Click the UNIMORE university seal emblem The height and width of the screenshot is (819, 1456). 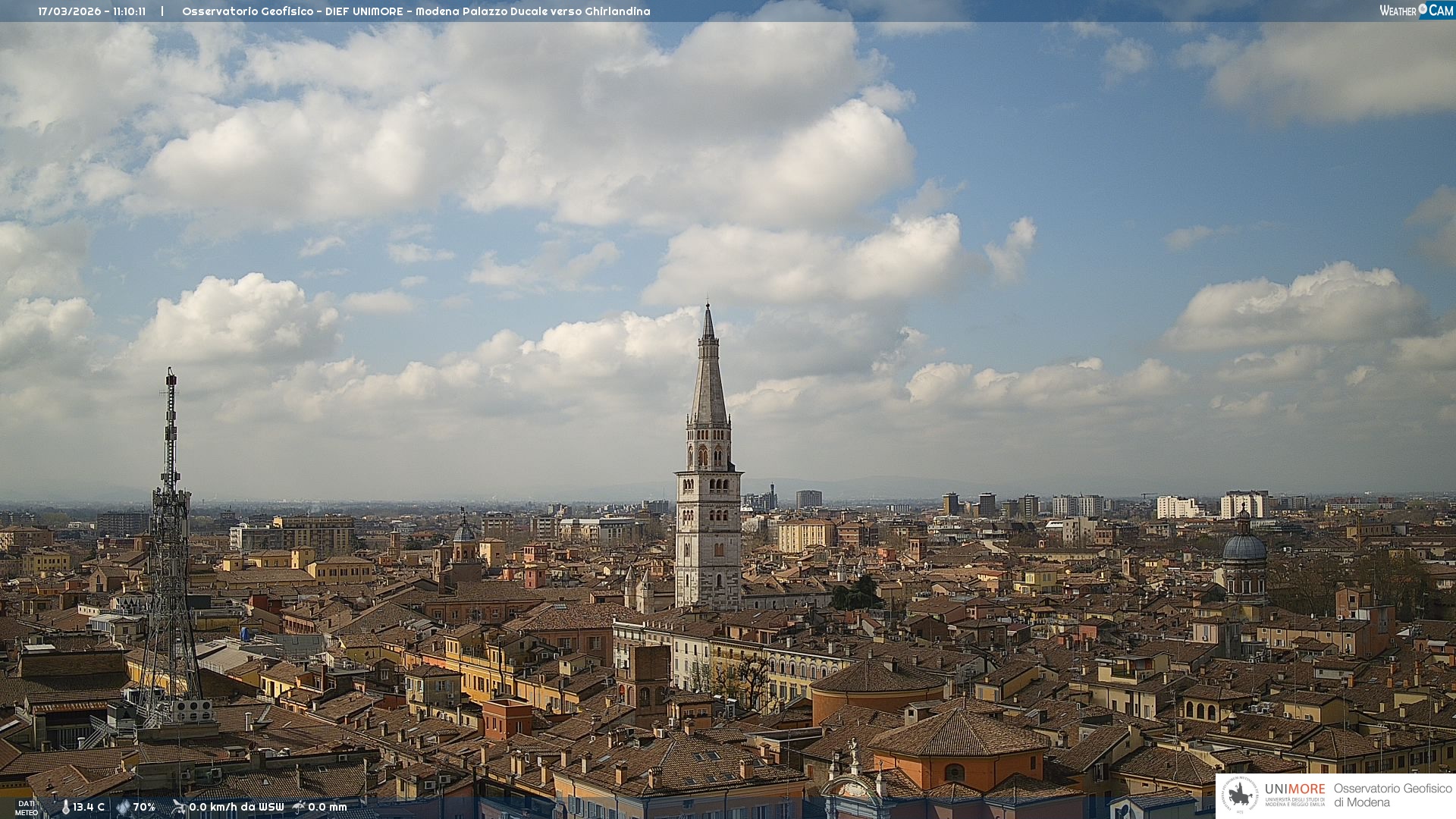pyautogui.click(x=1240, y=795)
